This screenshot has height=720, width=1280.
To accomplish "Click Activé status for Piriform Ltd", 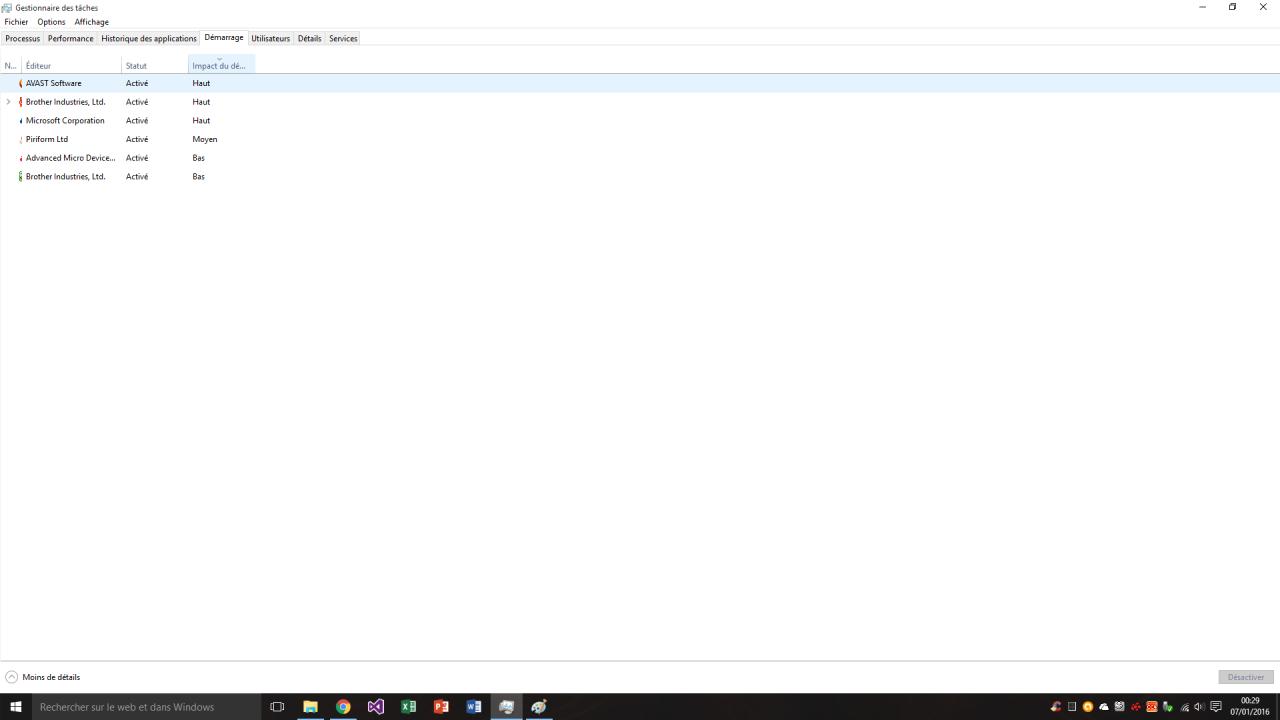I will point(137,139).
